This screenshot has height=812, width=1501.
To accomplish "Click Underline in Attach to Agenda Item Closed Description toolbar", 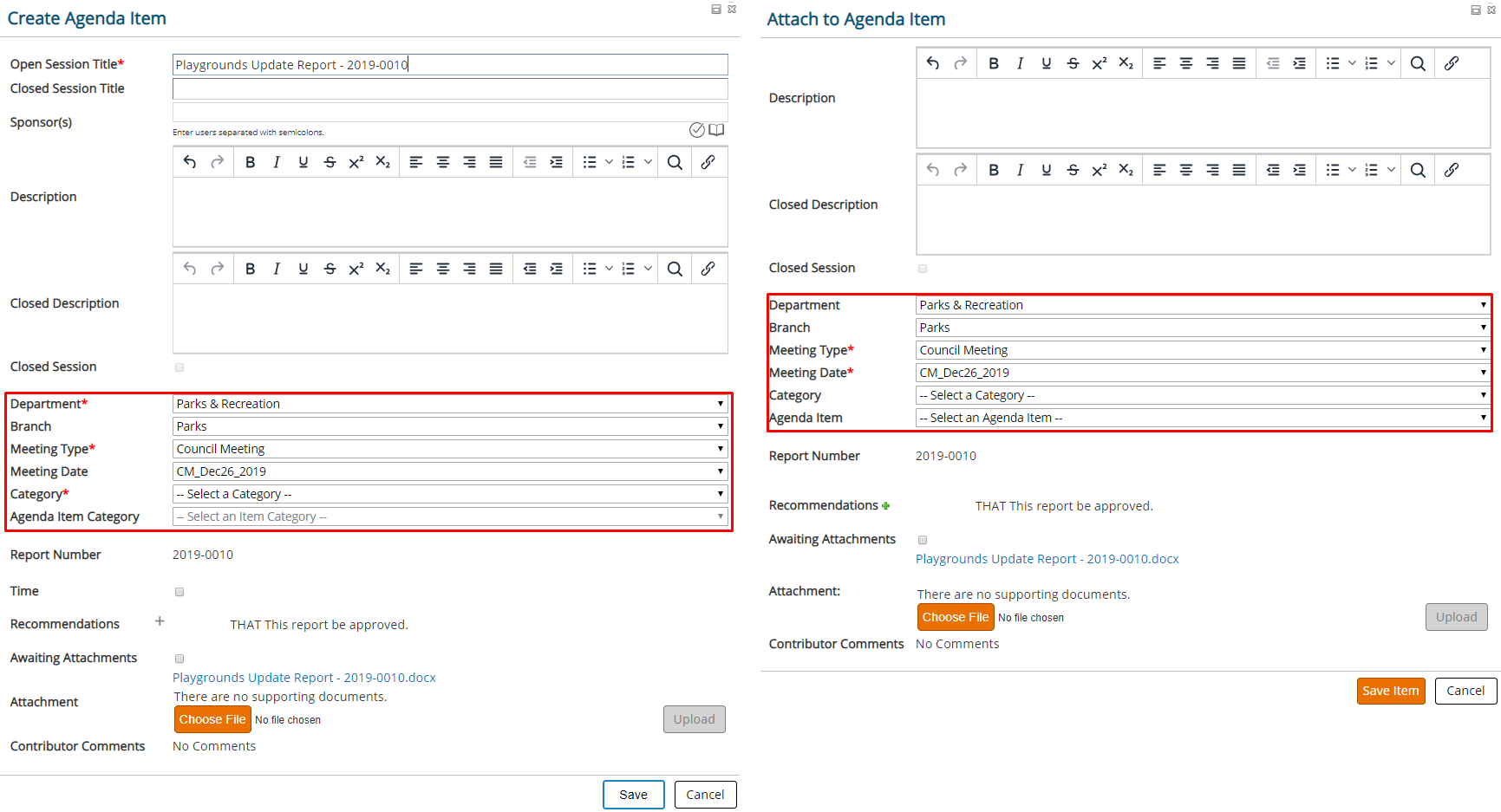I will click(x=1047, y=170).
